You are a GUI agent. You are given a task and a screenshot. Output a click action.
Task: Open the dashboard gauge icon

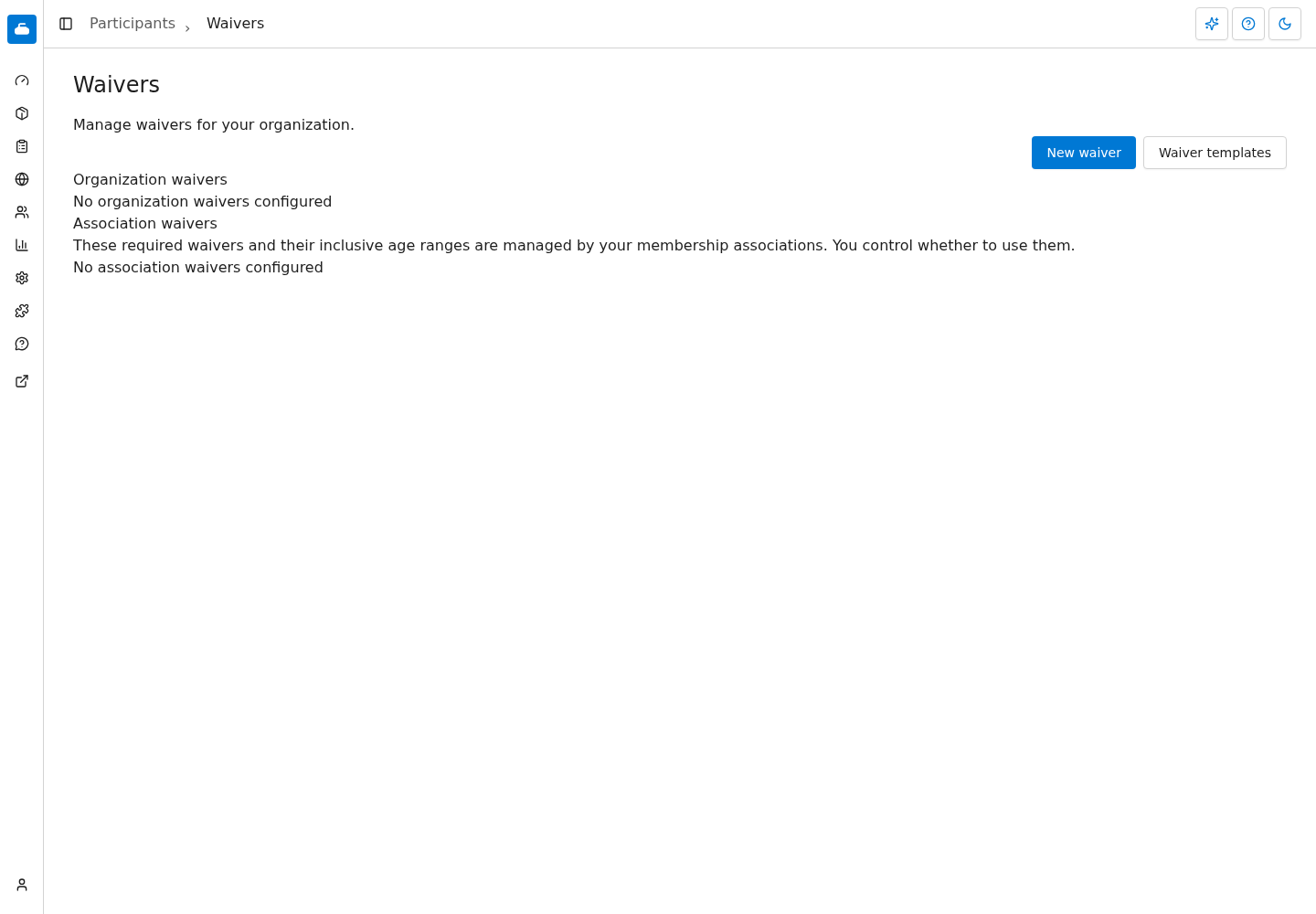coord(22,80)
